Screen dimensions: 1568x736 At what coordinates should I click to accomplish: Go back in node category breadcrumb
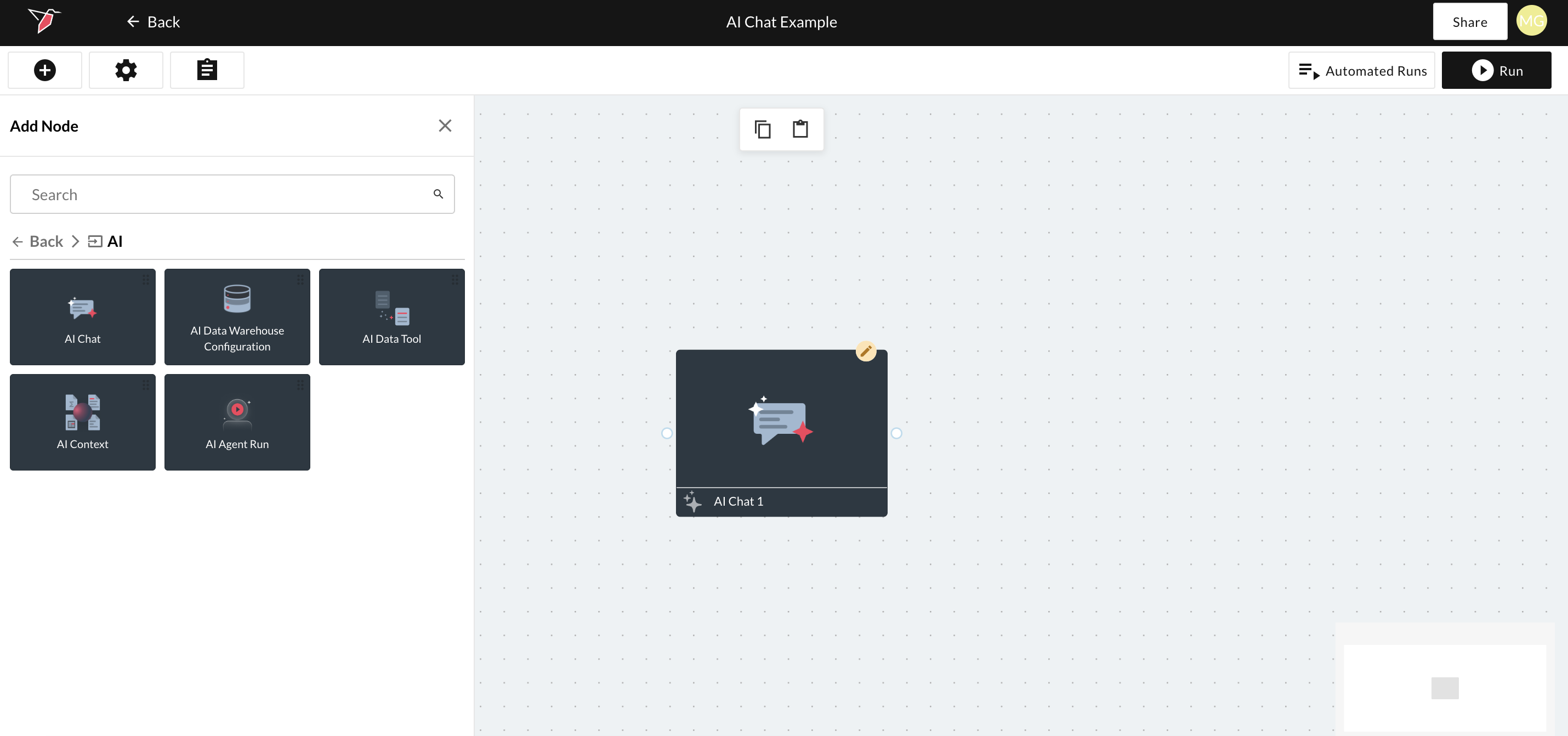pyautogui.click(x=38, y=242)
